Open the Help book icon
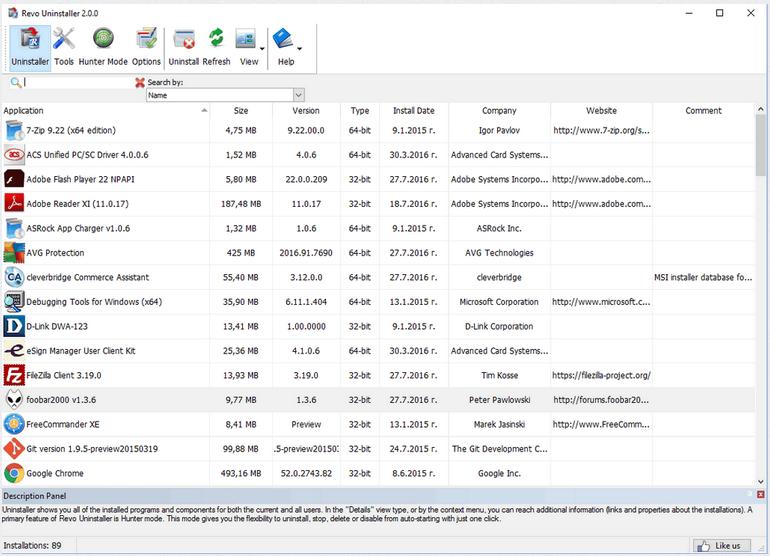Image resolution: width=770 pixels, height=556 pixels. 283,39
